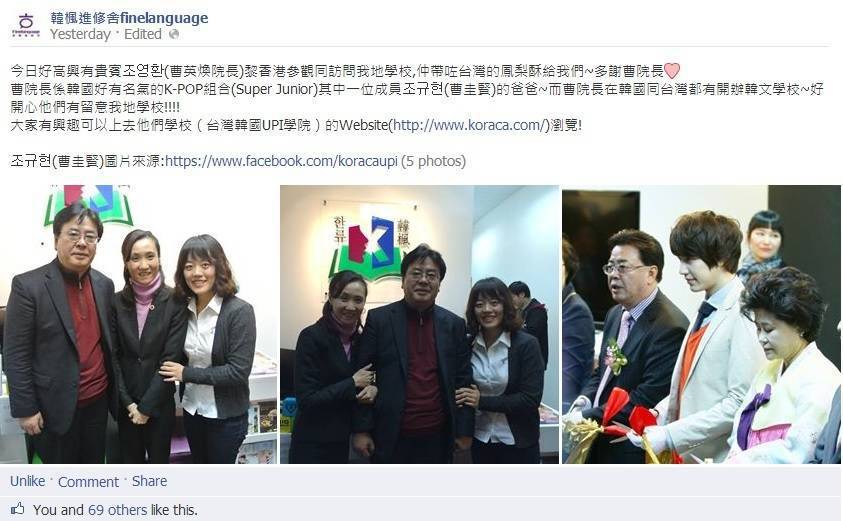
Task: Open the Yesterday timestamp link
Action: point(80,34)
